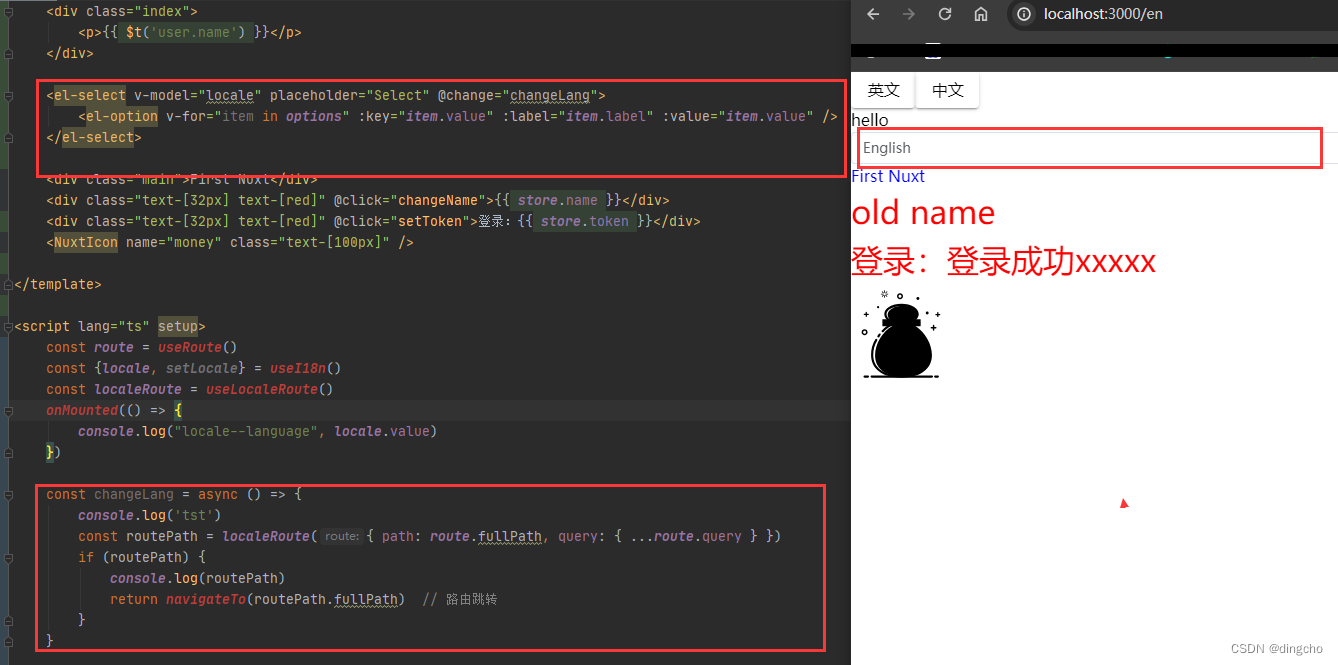Click the red 登录 login text
The height and width of the screenshot is (665, 1338).
coord(1002,260)
